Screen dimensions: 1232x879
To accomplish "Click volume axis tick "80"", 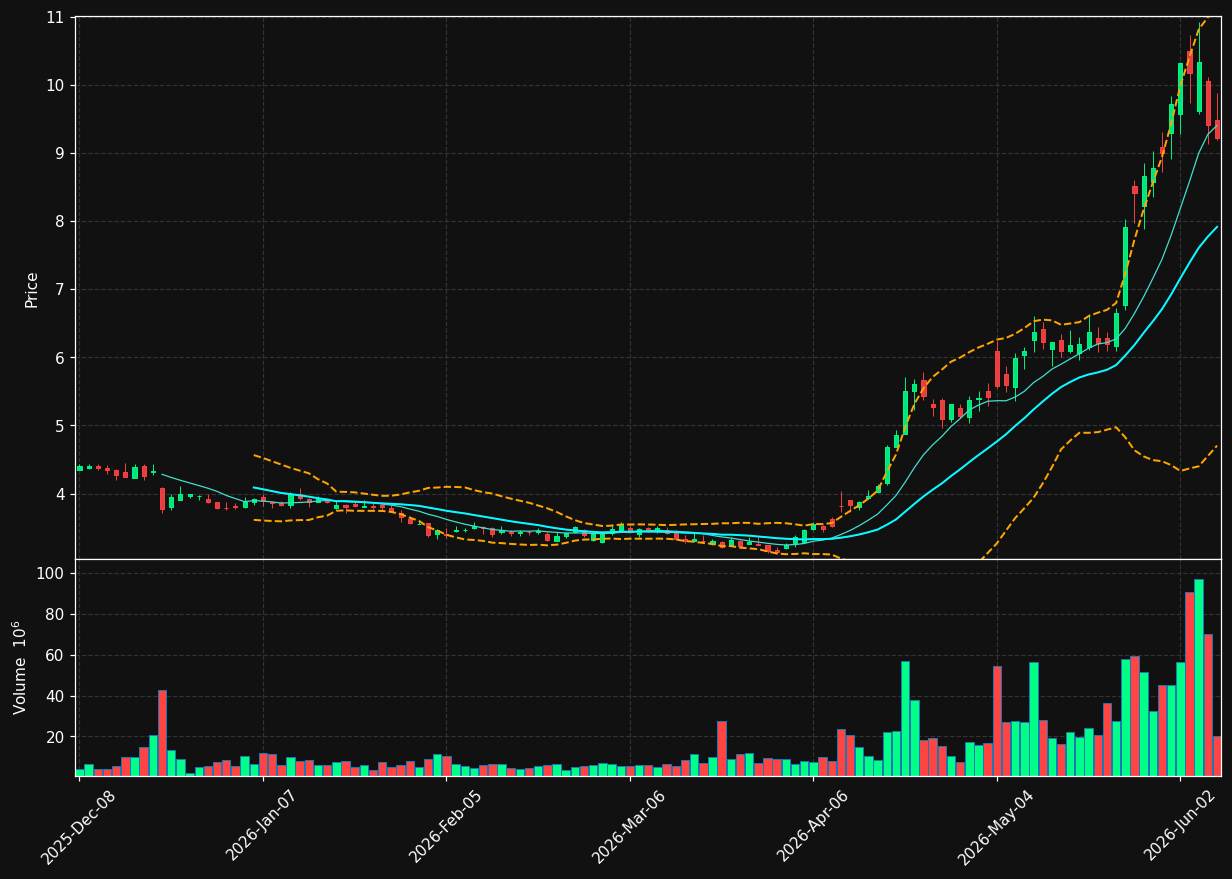I will tap(54, 614).
